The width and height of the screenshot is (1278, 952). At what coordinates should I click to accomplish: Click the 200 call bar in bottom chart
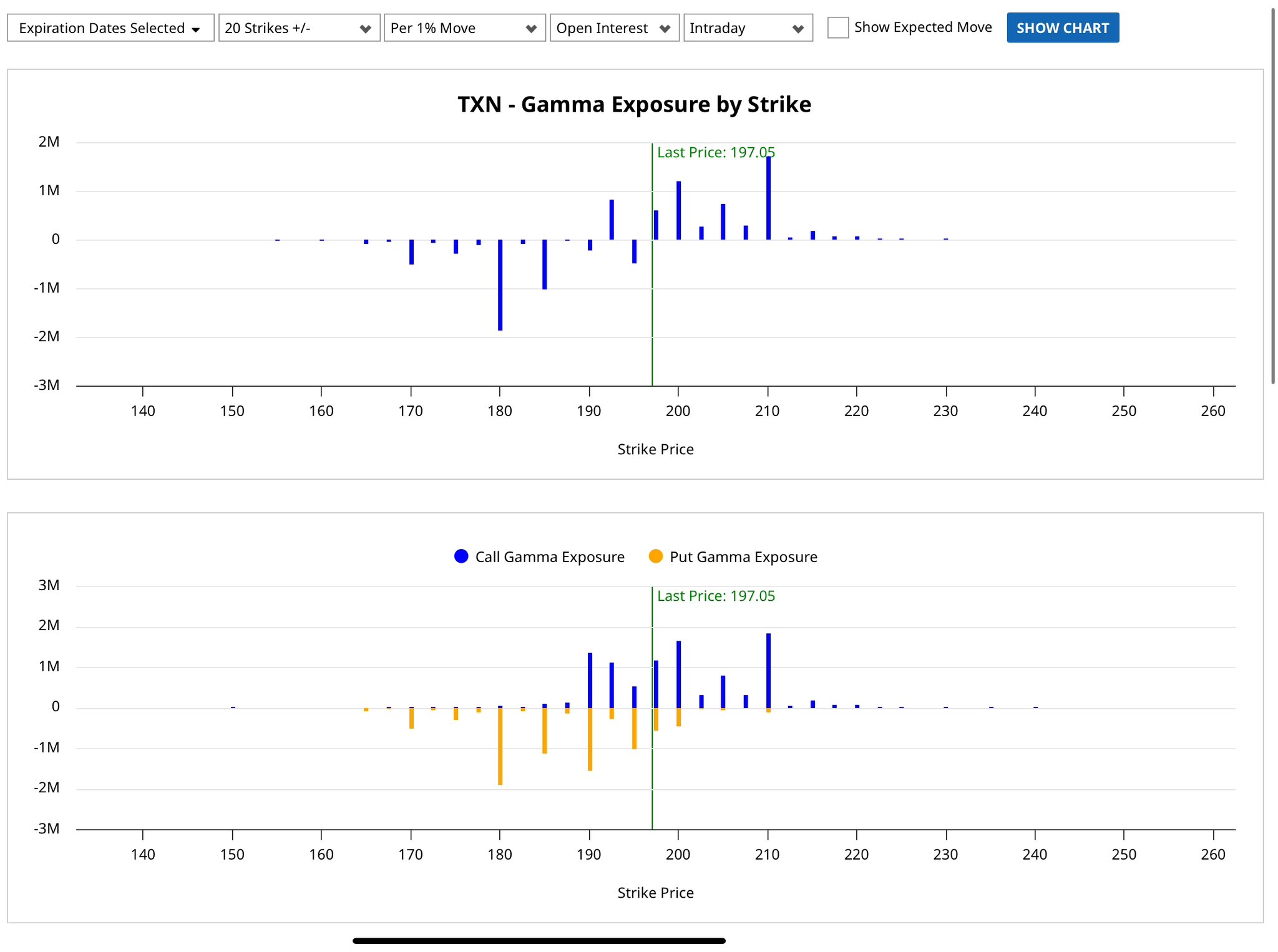pos(679,674)
